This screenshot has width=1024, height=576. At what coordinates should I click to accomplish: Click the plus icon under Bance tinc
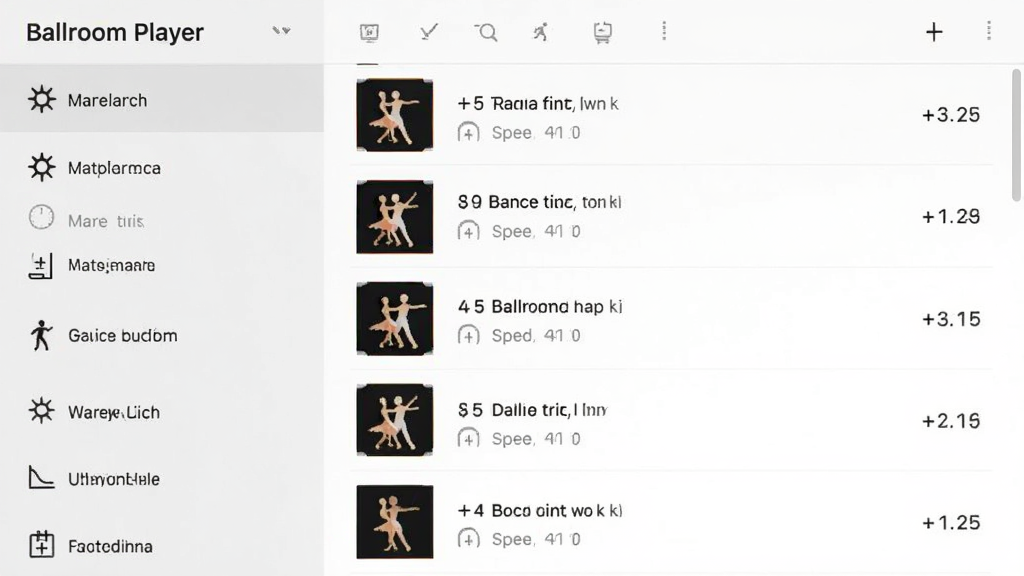[468, 231]
